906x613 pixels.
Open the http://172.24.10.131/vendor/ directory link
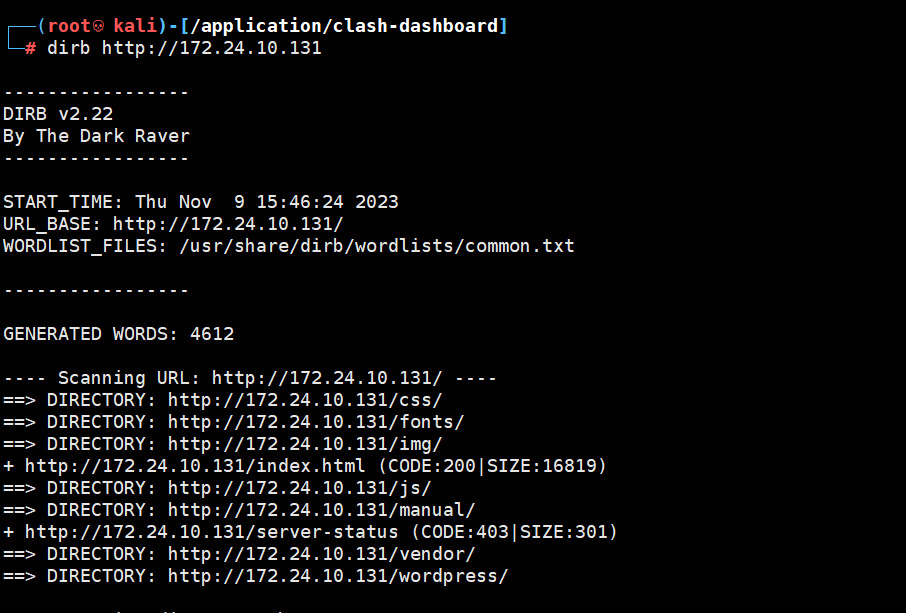pyautogui.click(x=322, y=553)
